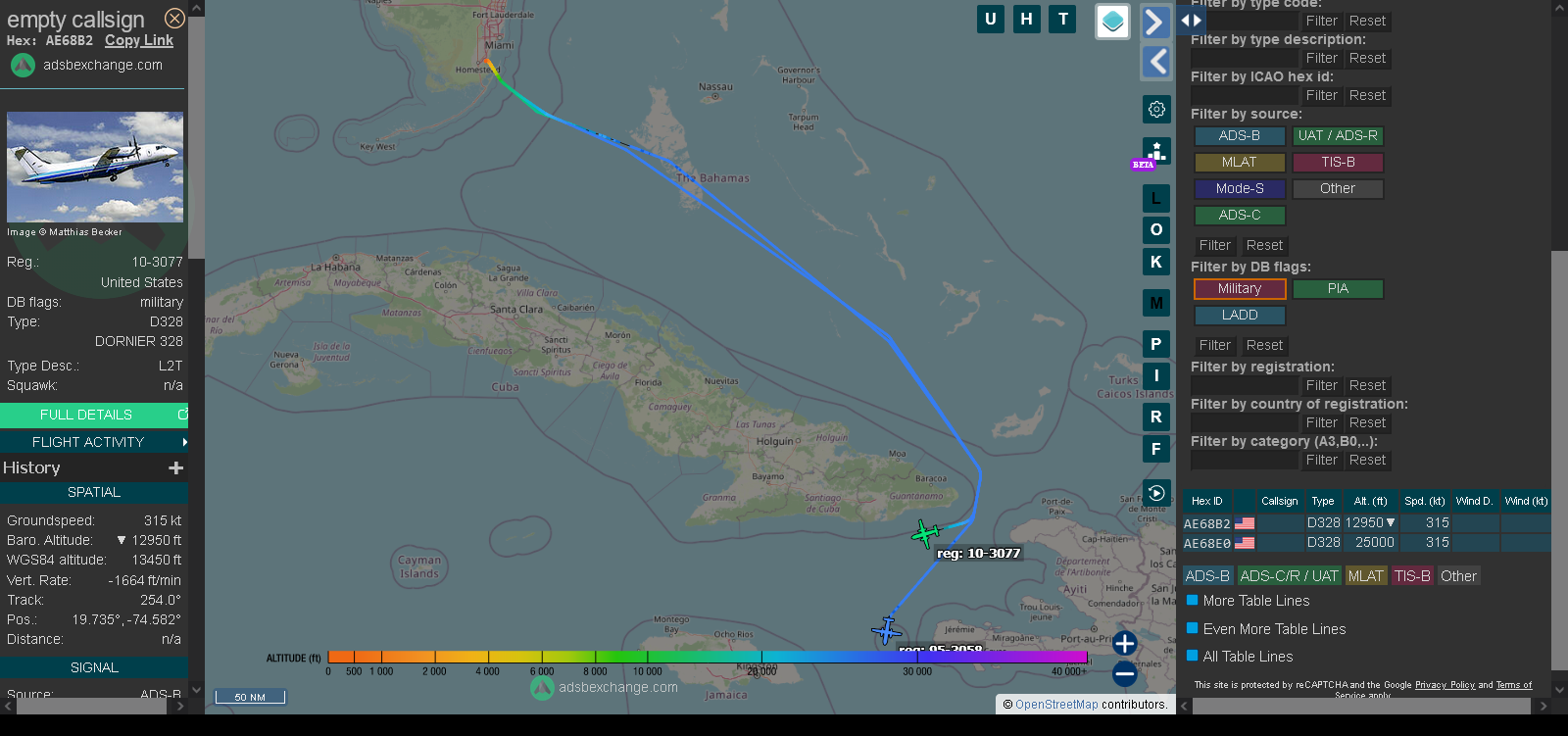1568x736 pixels.
Task: Sort table by Callsign column
Action: pos(1280,501)
